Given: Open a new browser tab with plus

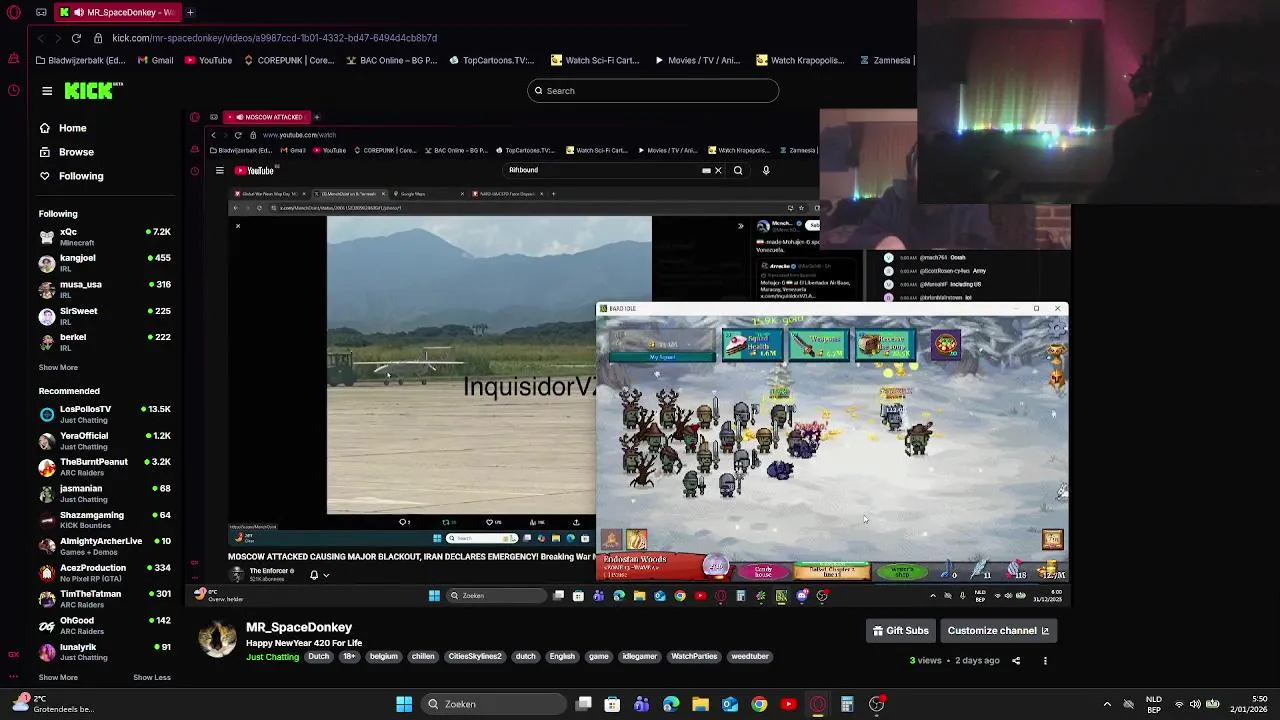Looking at the screenshot, I should pyautogui.click(x=190, y=12).
